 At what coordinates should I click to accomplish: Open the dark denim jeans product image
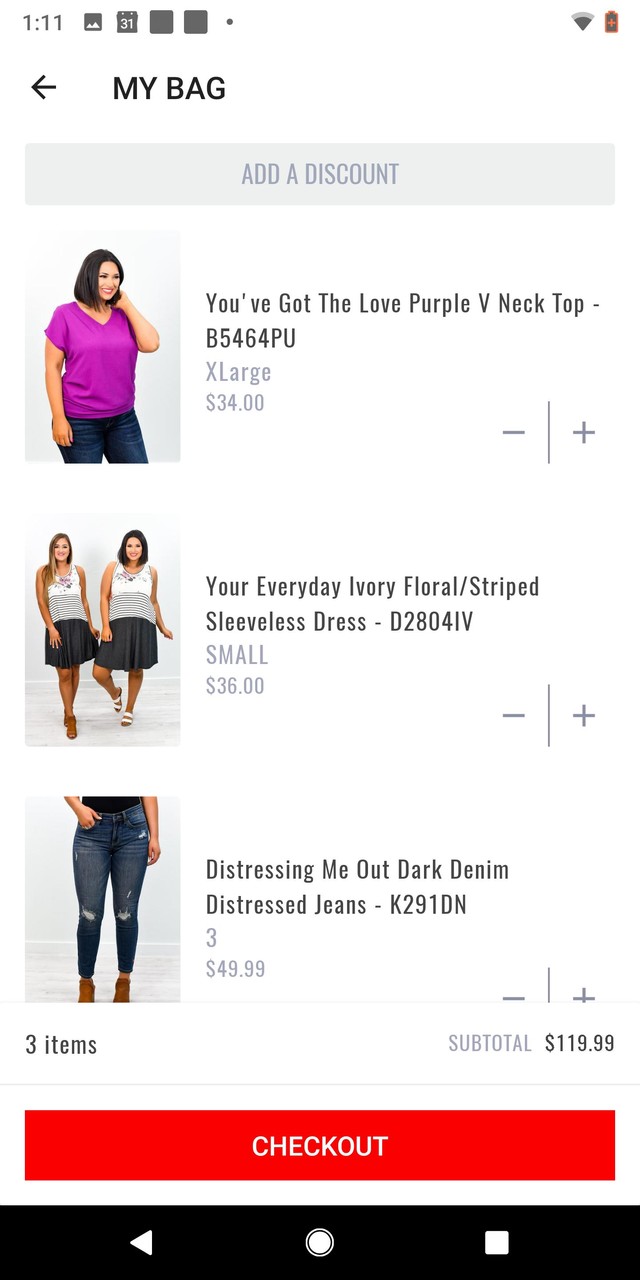(x=103, y=898)
